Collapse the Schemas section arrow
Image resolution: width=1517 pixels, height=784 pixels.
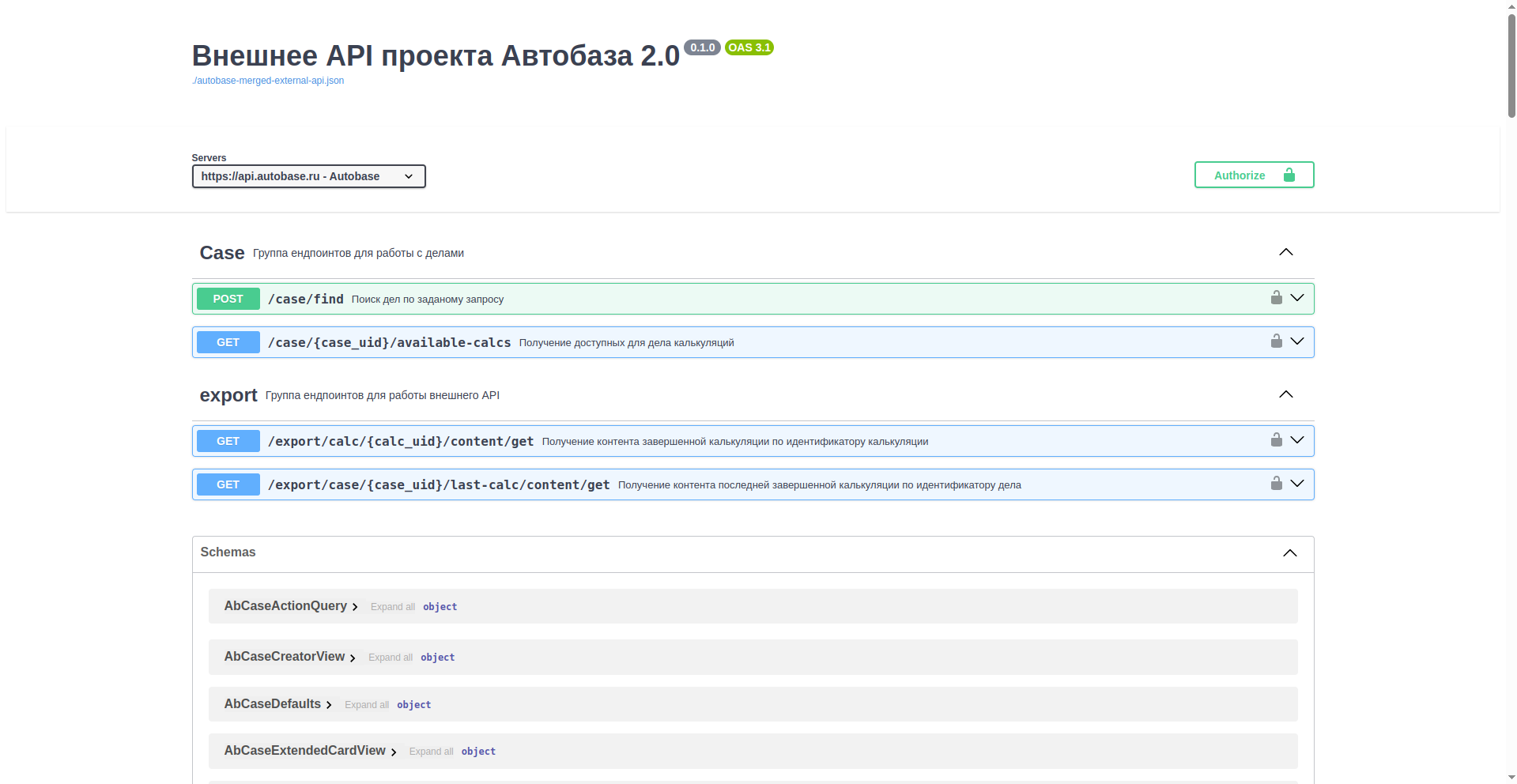pos(1290,553)
